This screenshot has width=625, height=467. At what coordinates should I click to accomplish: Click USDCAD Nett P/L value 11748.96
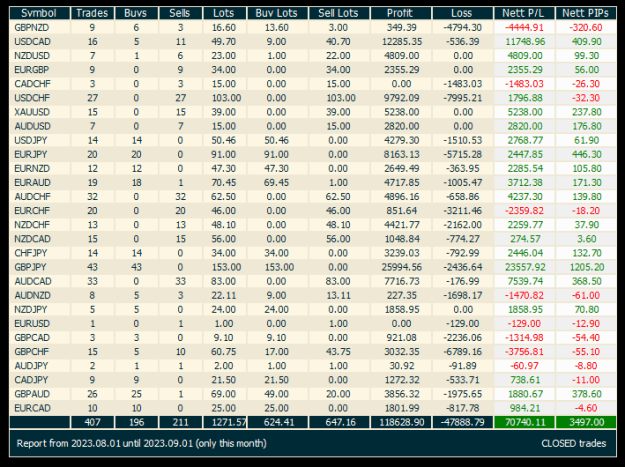tap(525, 41)
